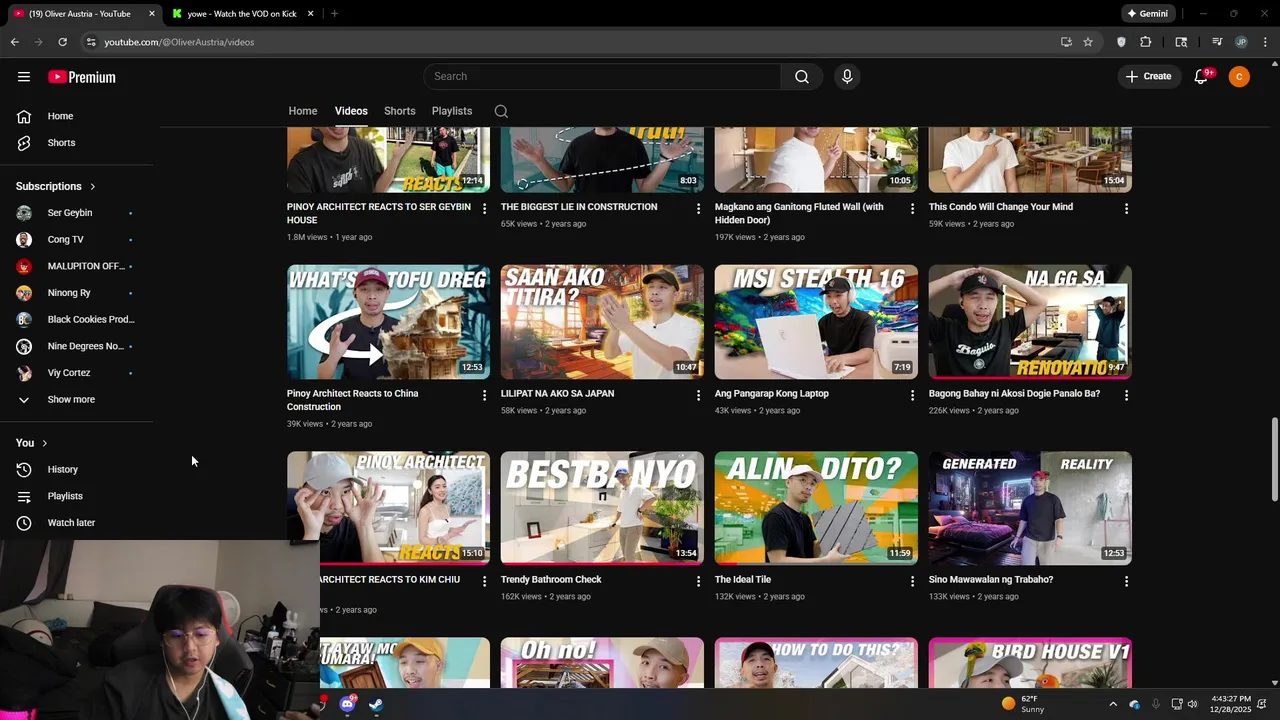Viewport: 1280px width, 720px height.
Task: Expand the You section header
Action: tap(32, 443)
